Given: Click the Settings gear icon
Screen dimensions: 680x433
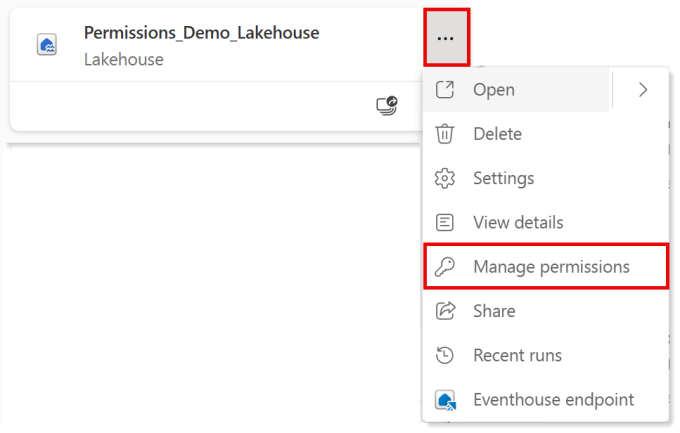Looking at the screenshot, I should pos(445,178).
